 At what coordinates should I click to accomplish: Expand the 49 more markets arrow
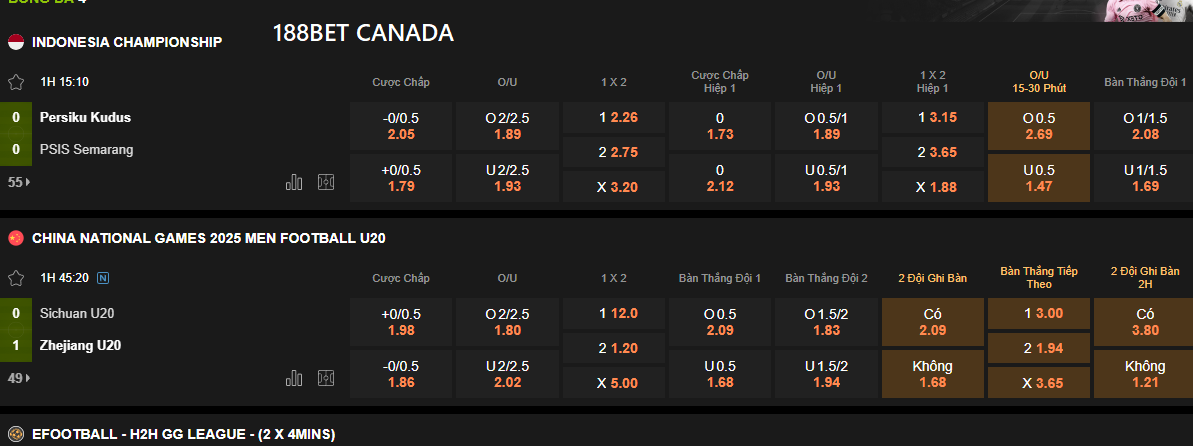click(x=20, y=378)
